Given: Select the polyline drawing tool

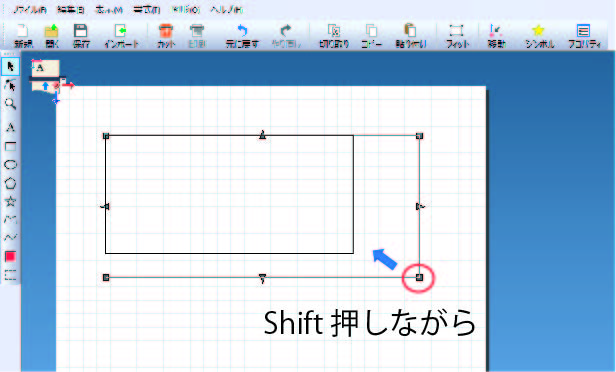Looking at the screenshot, I should (10, 219).
